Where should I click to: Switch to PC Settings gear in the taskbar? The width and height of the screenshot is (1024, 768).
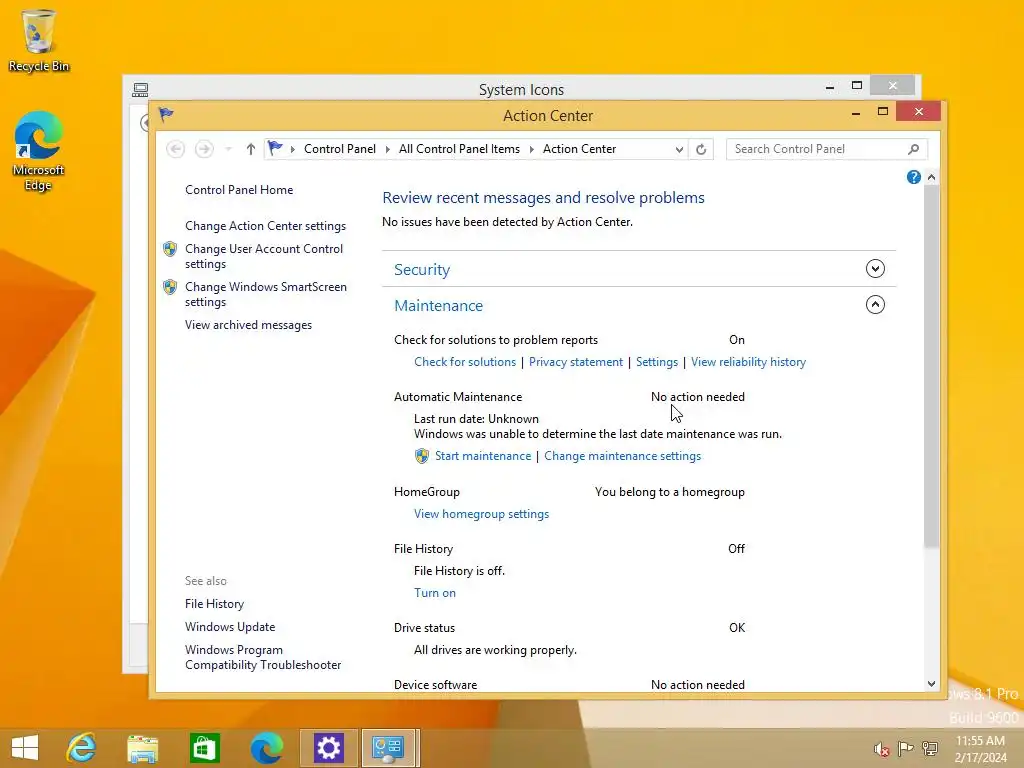point(328,748)
